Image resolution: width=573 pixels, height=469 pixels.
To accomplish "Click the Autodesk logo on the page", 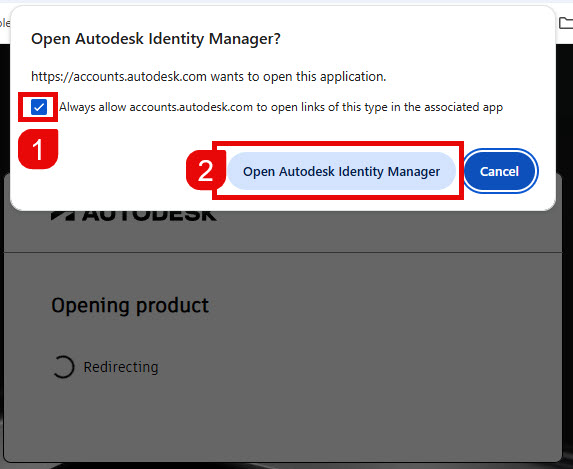I will point(134,215).
